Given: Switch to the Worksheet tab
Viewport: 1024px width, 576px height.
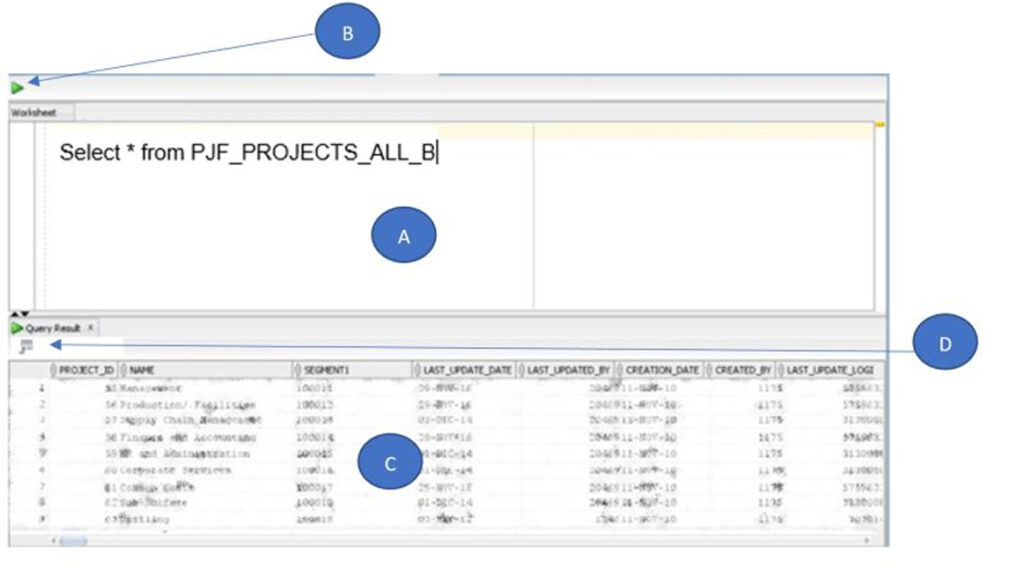Looking at the screenshot, I should 34,113.
